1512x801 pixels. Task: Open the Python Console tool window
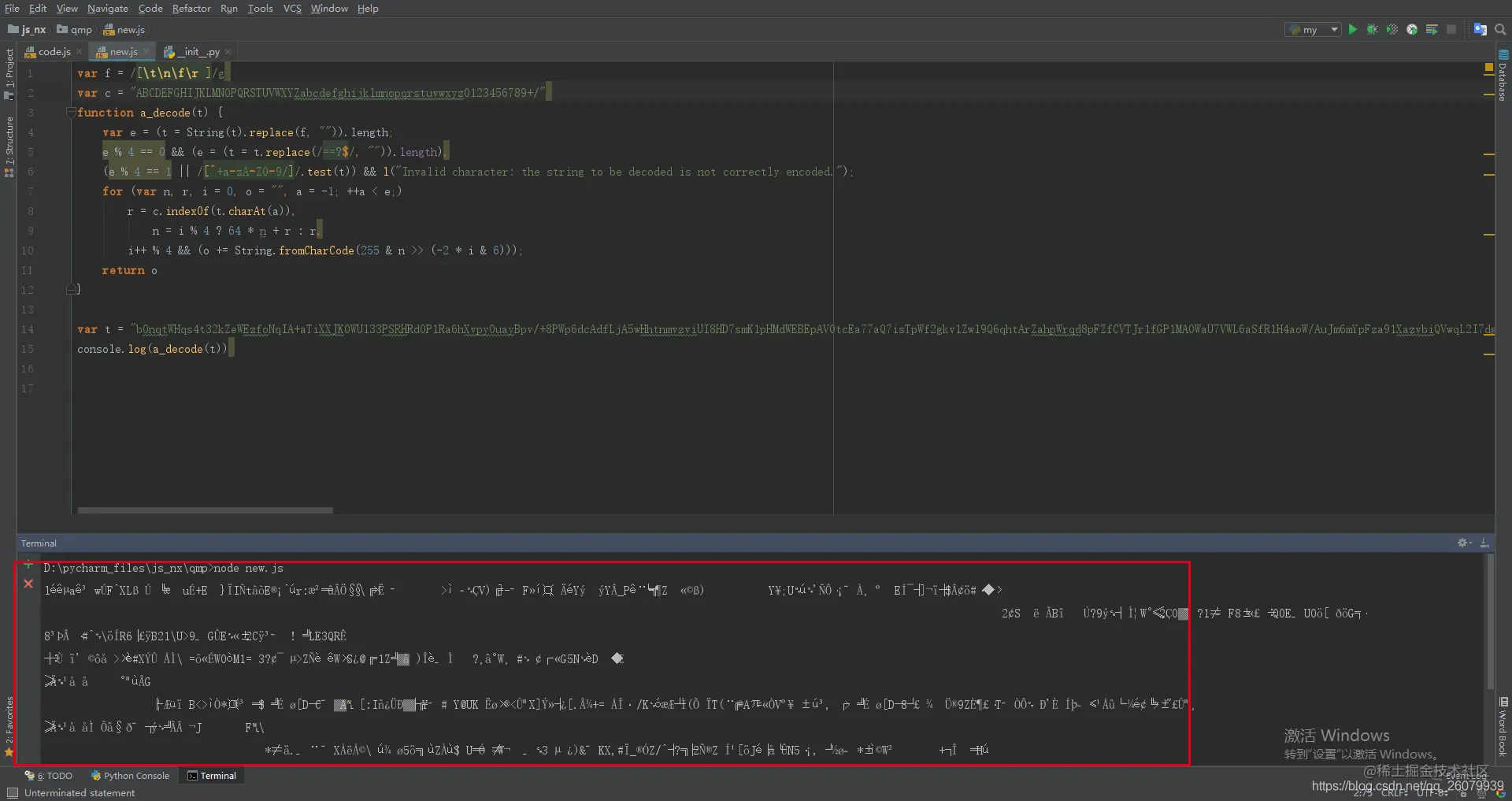pyautogui.click(x=130, y=776)
